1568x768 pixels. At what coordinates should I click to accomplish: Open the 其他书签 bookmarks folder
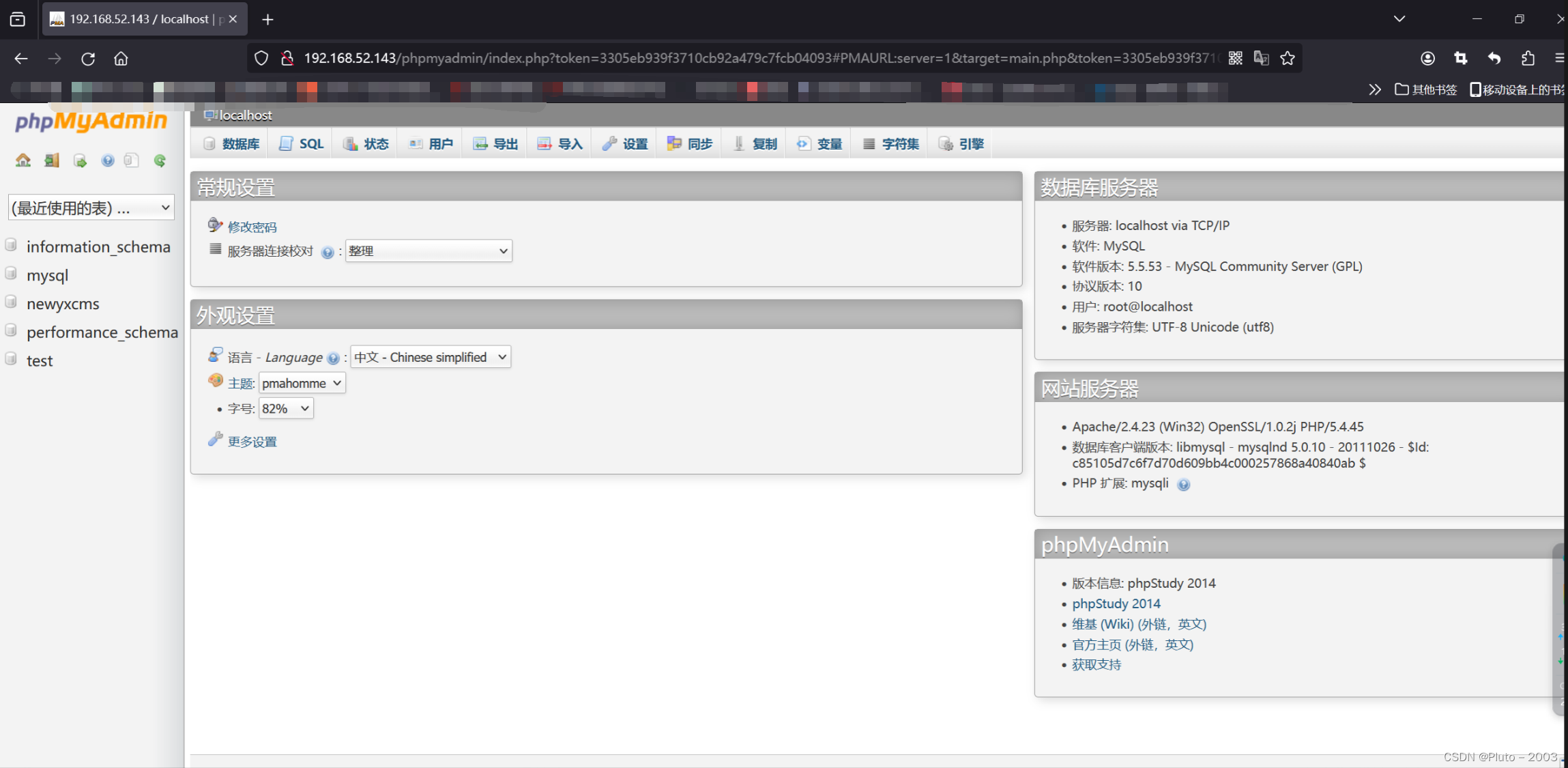[1426, 89]
